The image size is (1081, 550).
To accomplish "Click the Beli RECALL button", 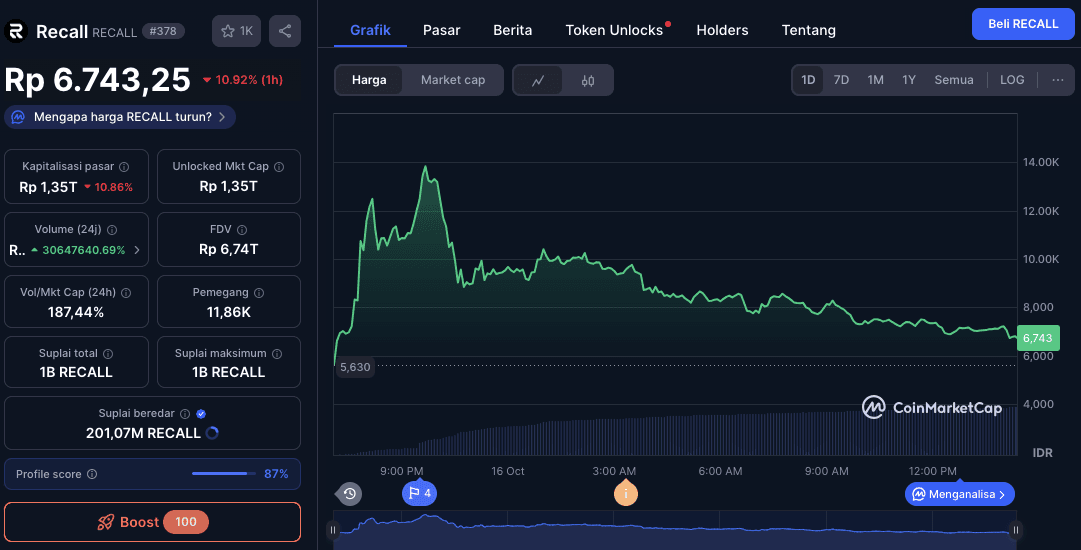I will point(1022,24).
